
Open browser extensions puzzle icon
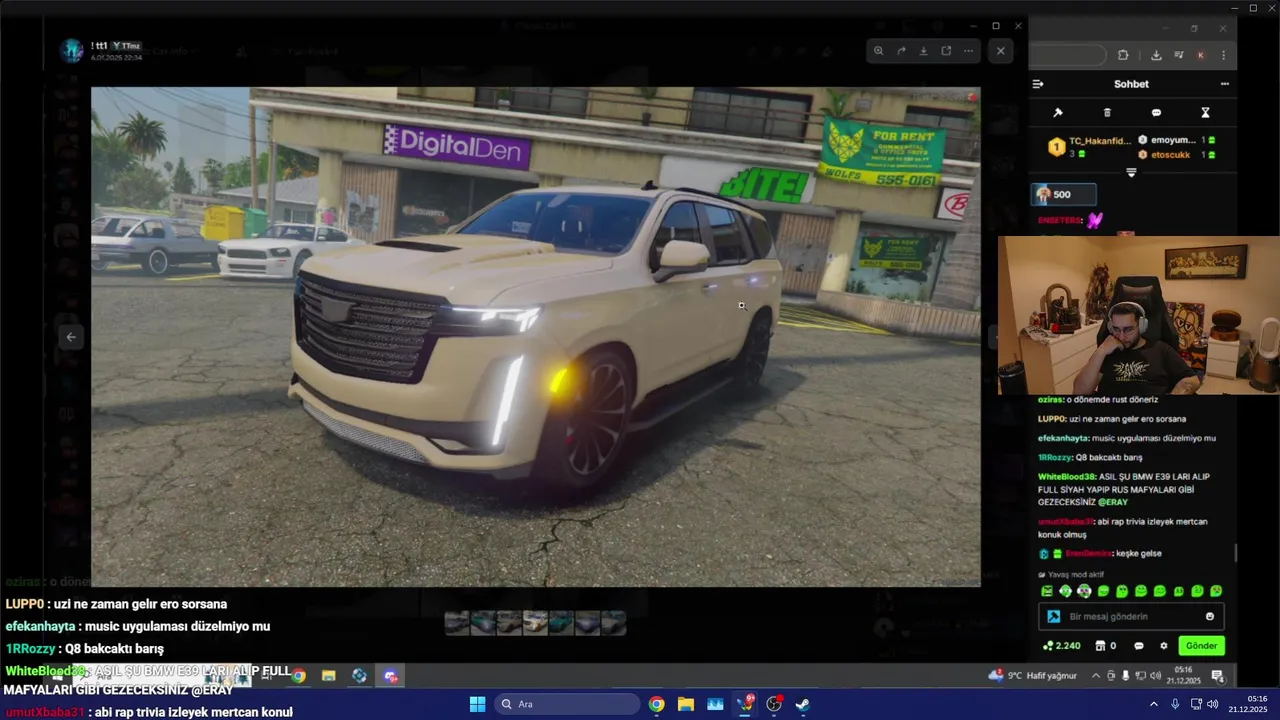1123,55
